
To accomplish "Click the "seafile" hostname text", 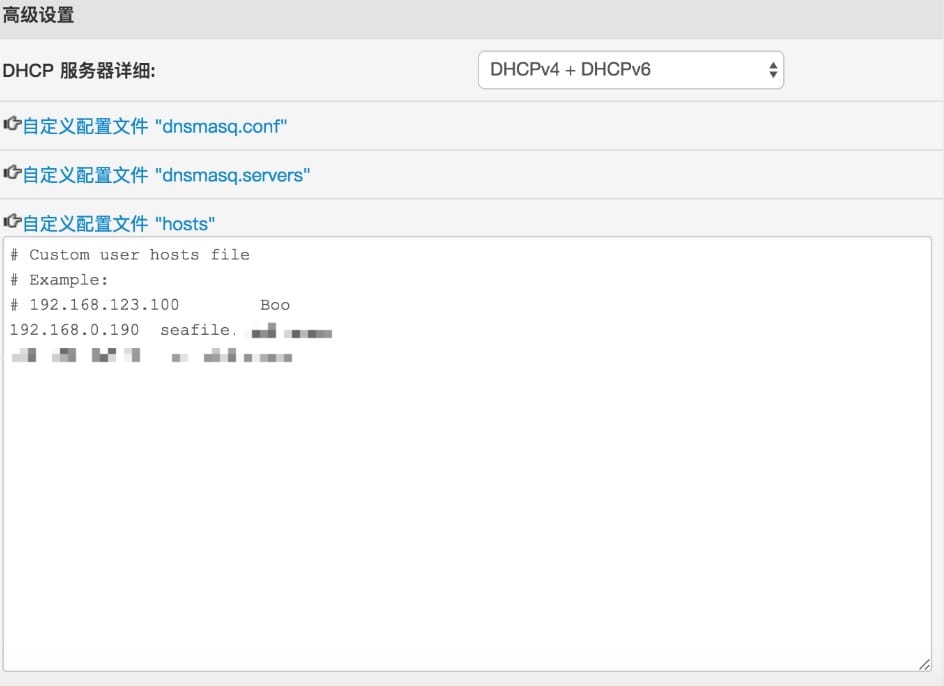I will coord(195,330).
